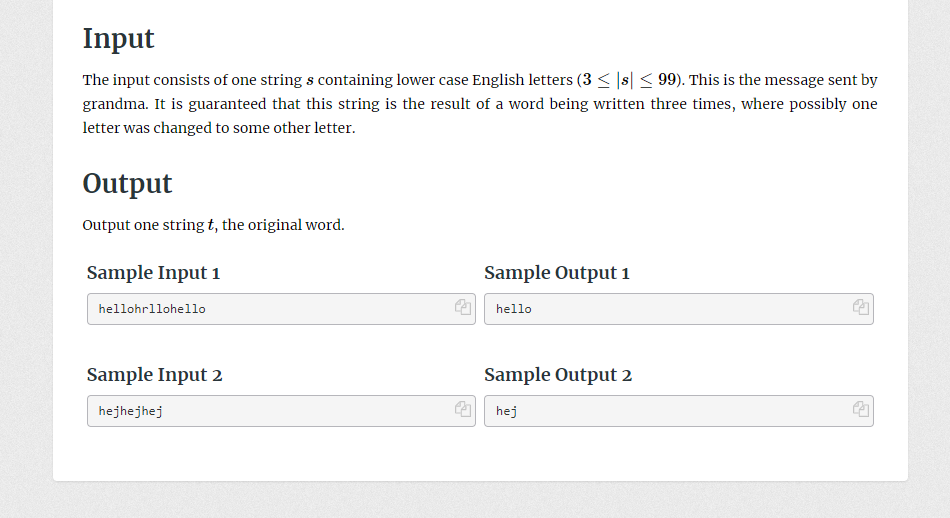This screenshot has width=950, height=518.
Task: Click the italic variable t in Output text
Action: pyautogui.click(x=211, y=225)
